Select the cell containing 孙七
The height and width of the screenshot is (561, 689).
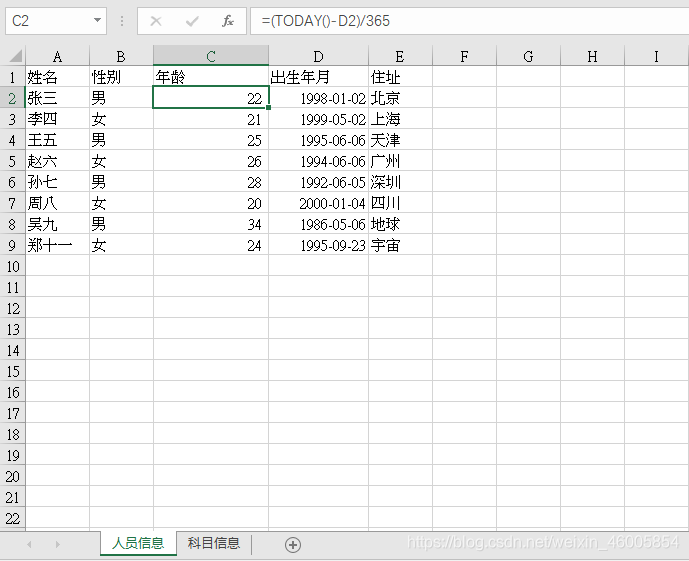tap(58, 182)
